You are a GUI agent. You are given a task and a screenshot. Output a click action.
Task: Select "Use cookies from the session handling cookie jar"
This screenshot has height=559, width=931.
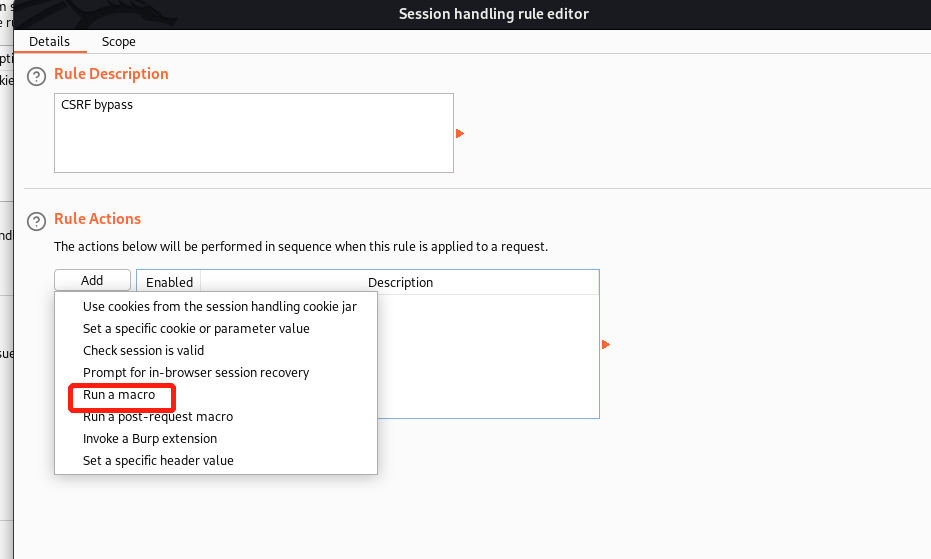(219, 307)
